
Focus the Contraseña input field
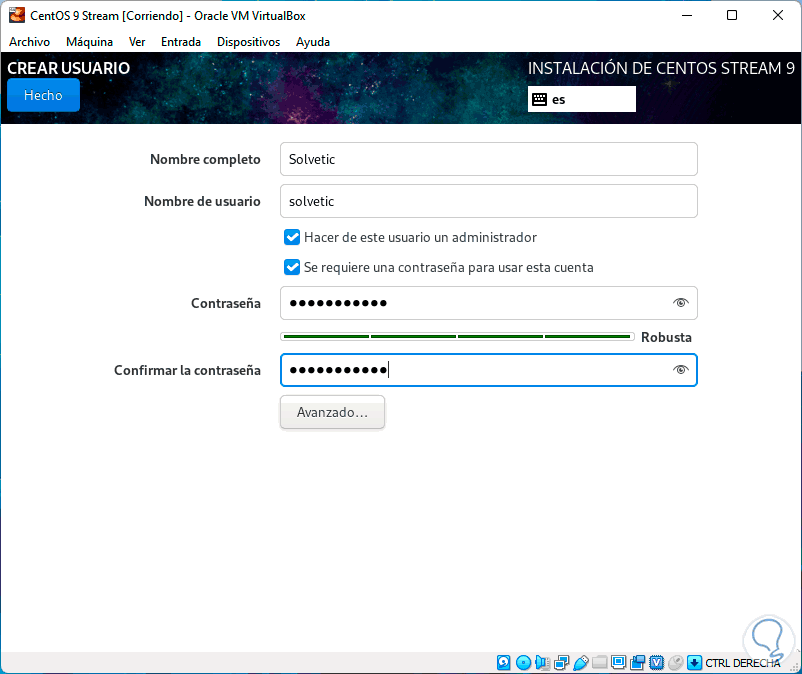488,303
